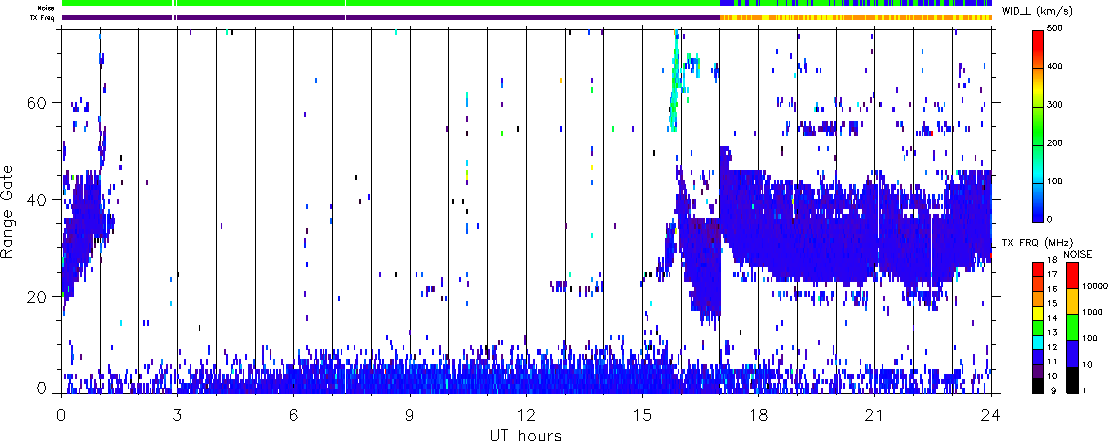The height and width of the screenshot is (441, 1108).
Task: Click the '500' label on WID colorbar
Action: (x=1053, y=28)
